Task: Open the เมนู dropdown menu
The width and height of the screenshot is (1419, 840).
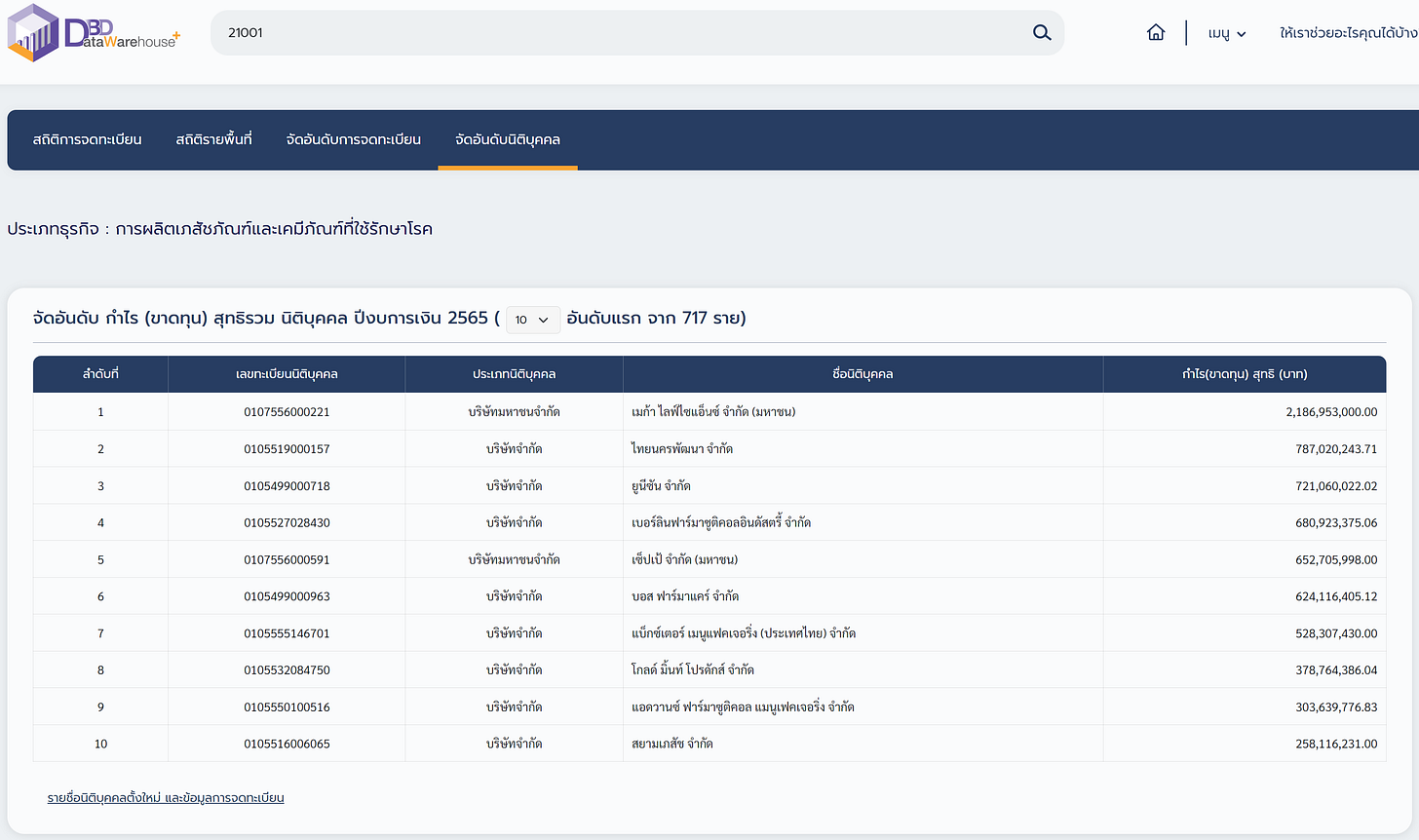Action: 1227,33
